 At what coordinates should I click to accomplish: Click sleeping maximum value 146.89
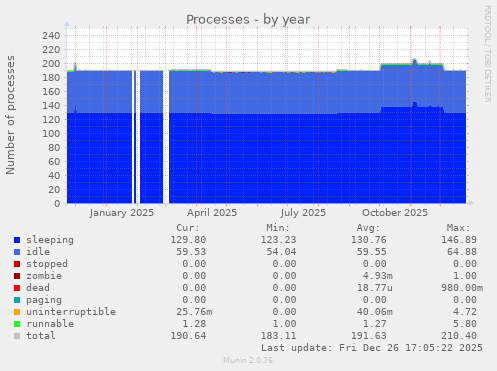[x=458, y=240]
